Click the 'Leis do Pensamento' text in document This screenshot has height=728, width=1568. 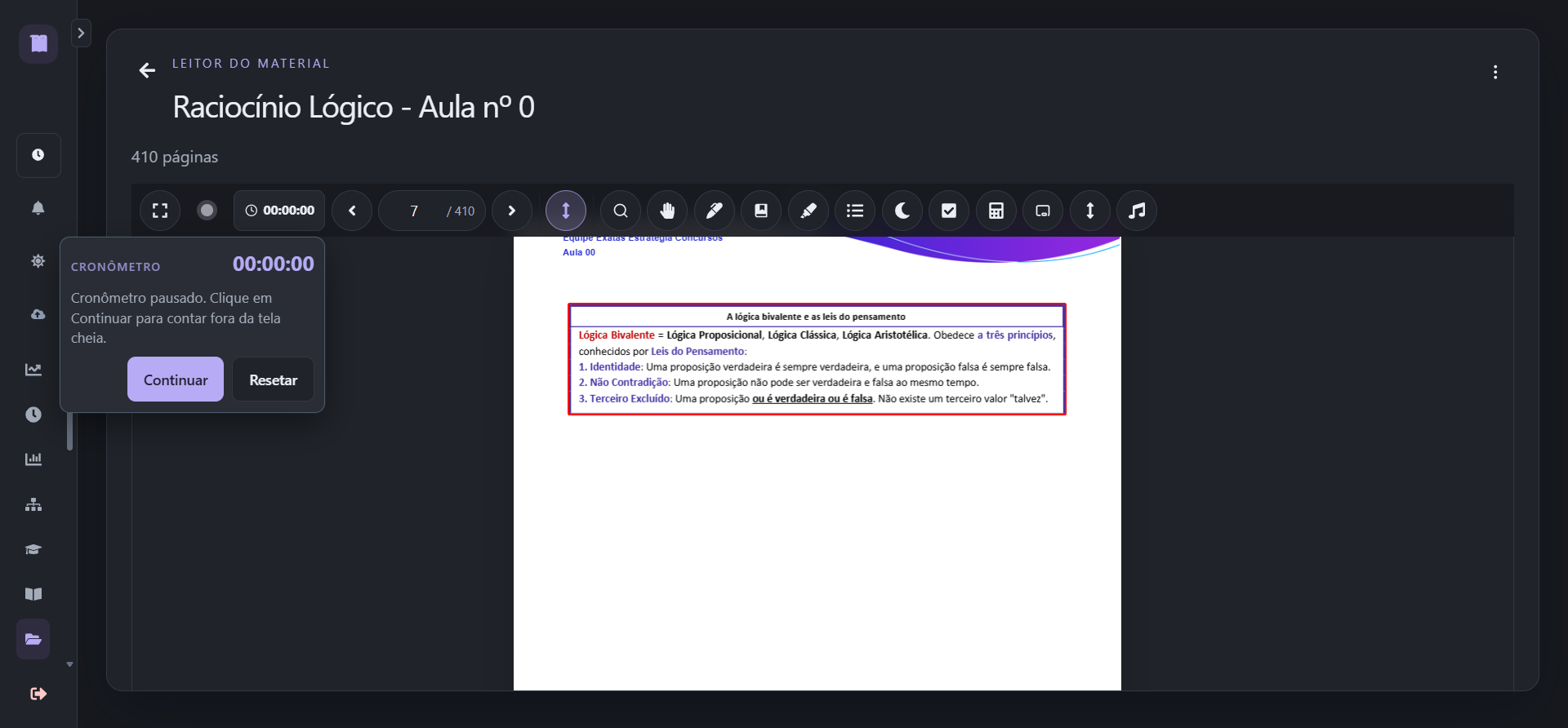pyautogui.click(x=697, y=351)
